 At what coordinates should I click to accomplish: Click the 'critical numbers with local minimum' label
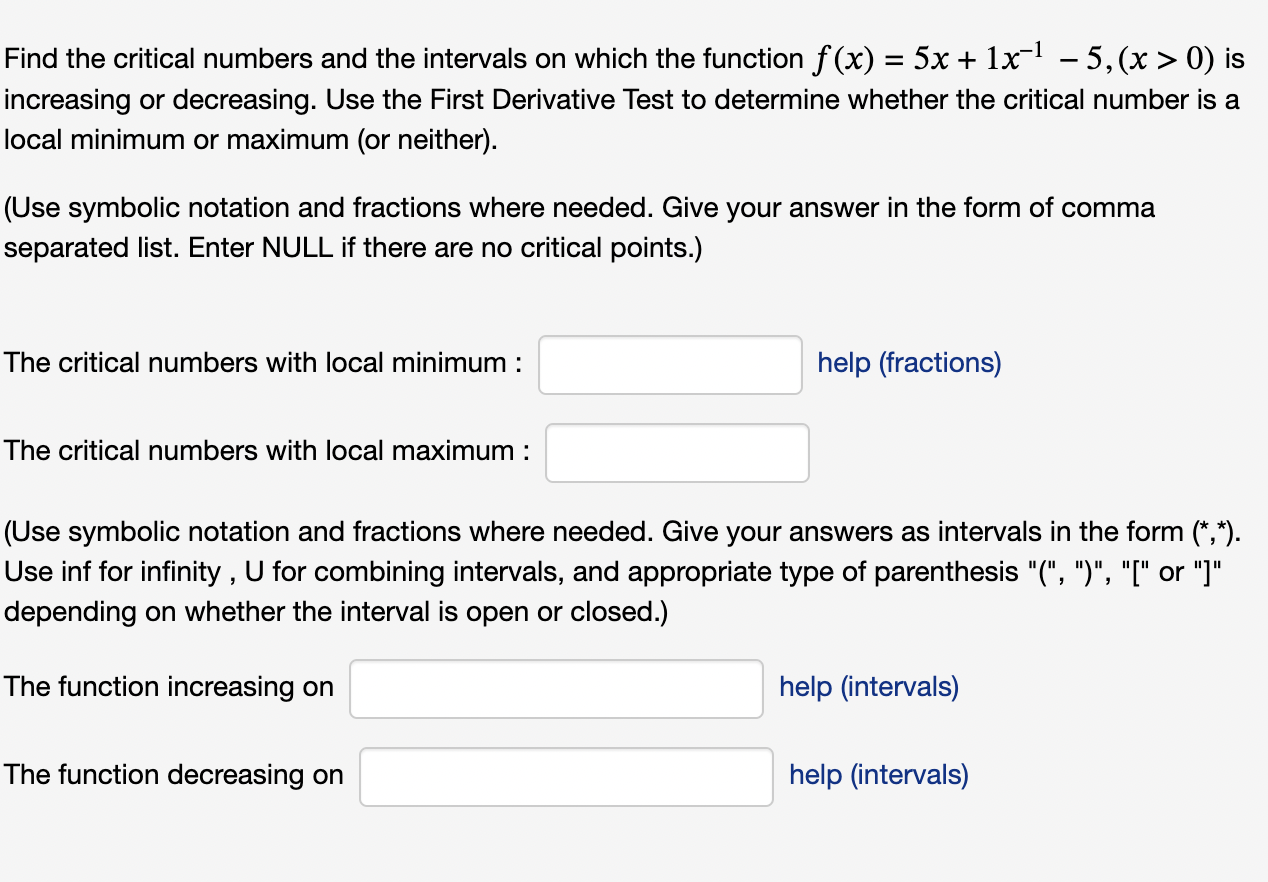click(x=263, y=363)
